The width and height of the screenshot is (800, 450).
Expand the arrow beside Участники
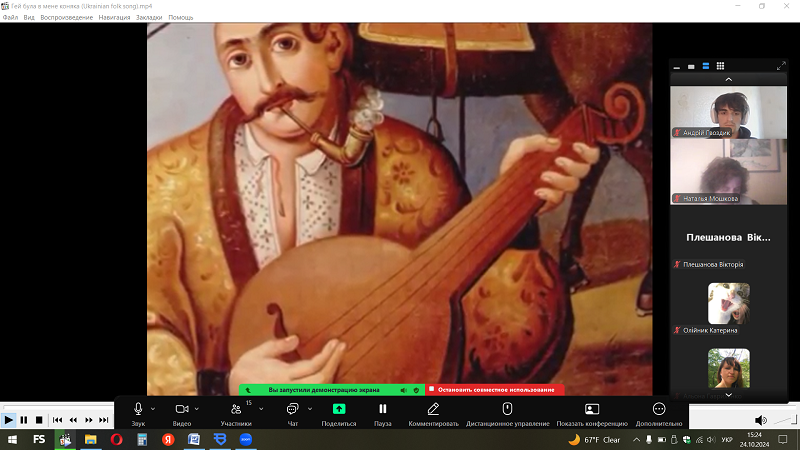(x=261, y=409)
